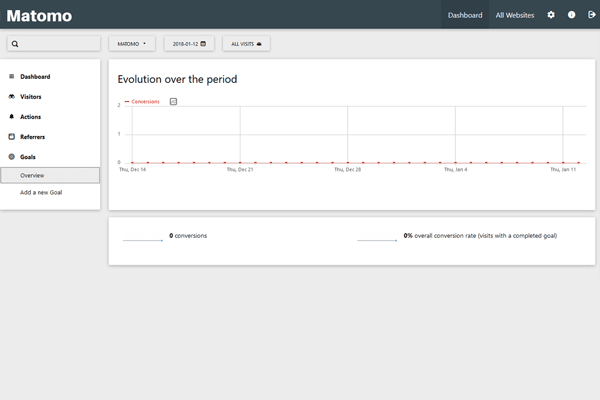The width and height of the screenshot is (600, 400).
Task: Click the conversion rate sparkline graph
Action: coord(377,239)
